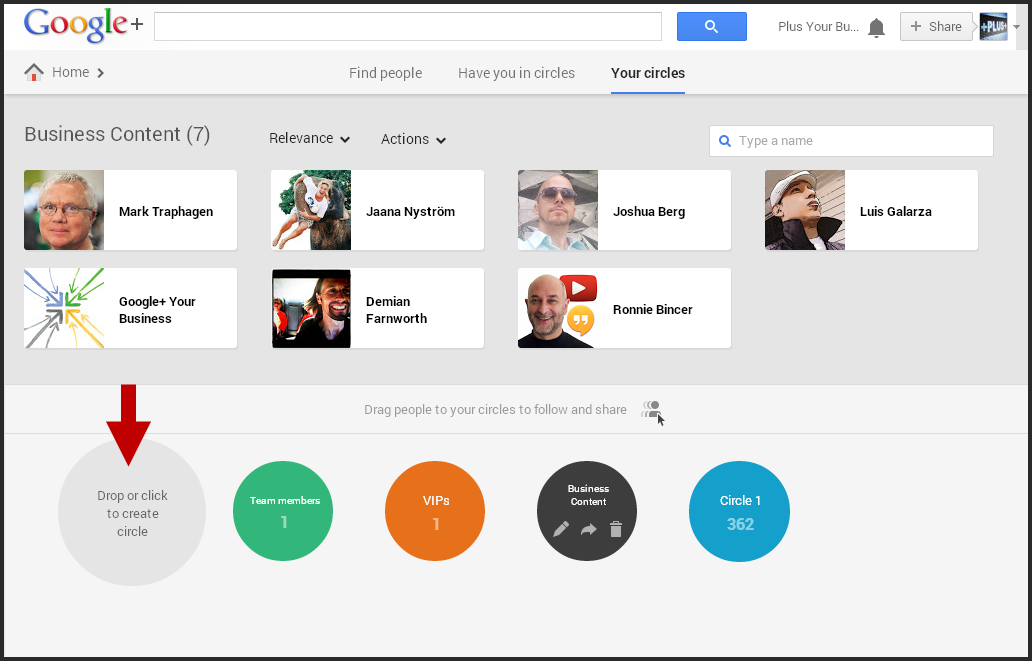The width and height of the screenshot is (1032, 661).
Task: Open the Actions dropdown menu
Action: 413,139
